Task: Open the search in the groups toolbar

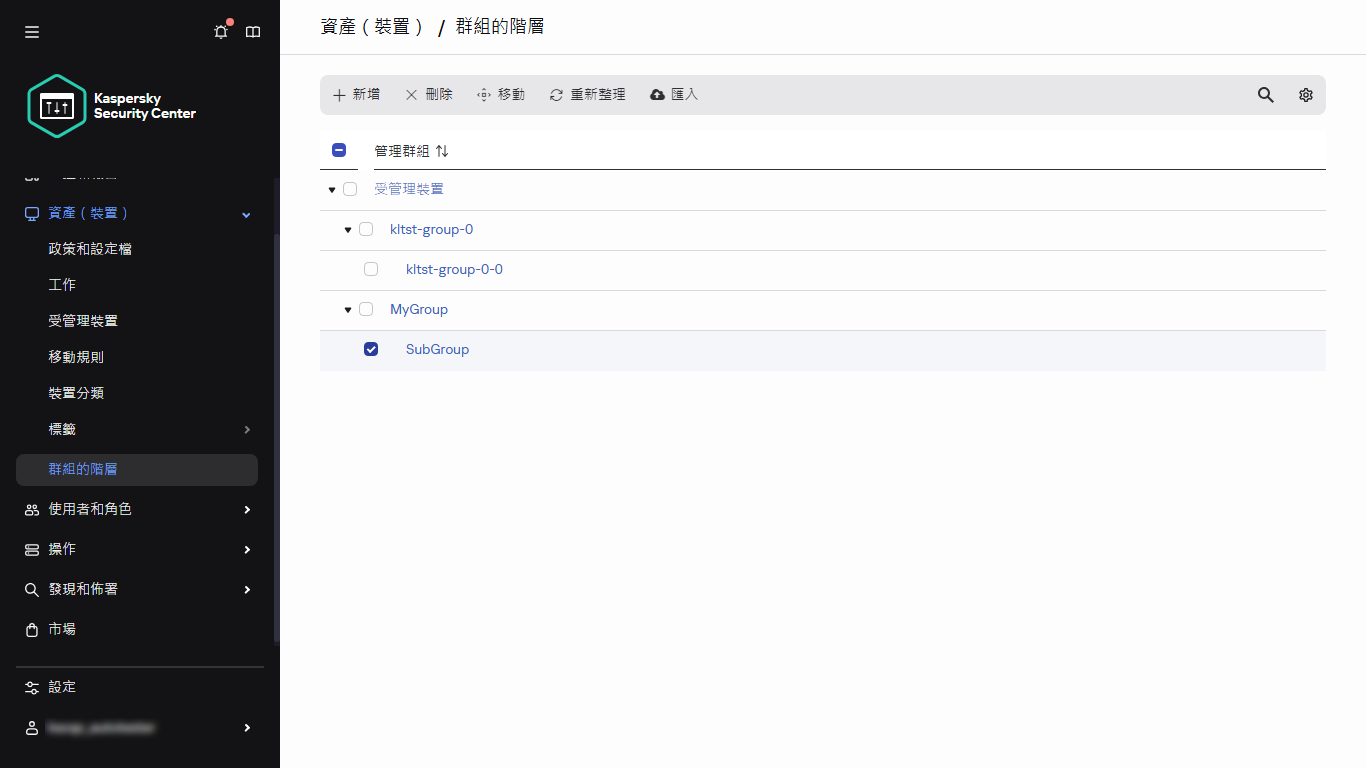Action: 1265,94
